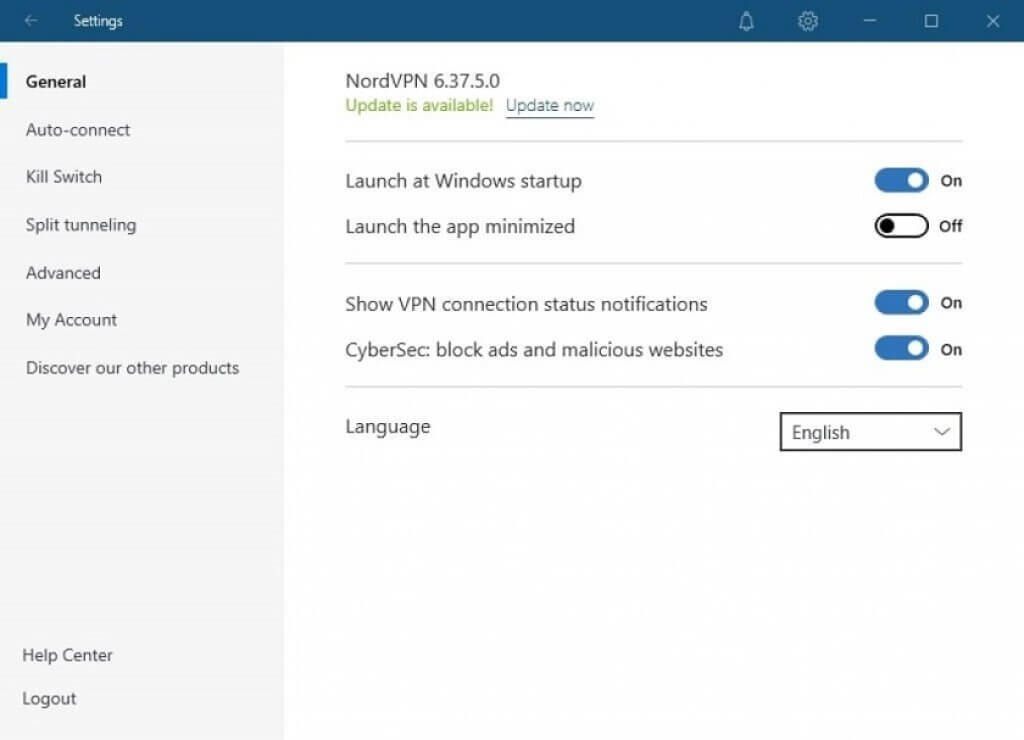The height and width of the screenshot is (740, 1024).
Task: Disable Launch at Windows startup toggle
Action: [901, 180]
